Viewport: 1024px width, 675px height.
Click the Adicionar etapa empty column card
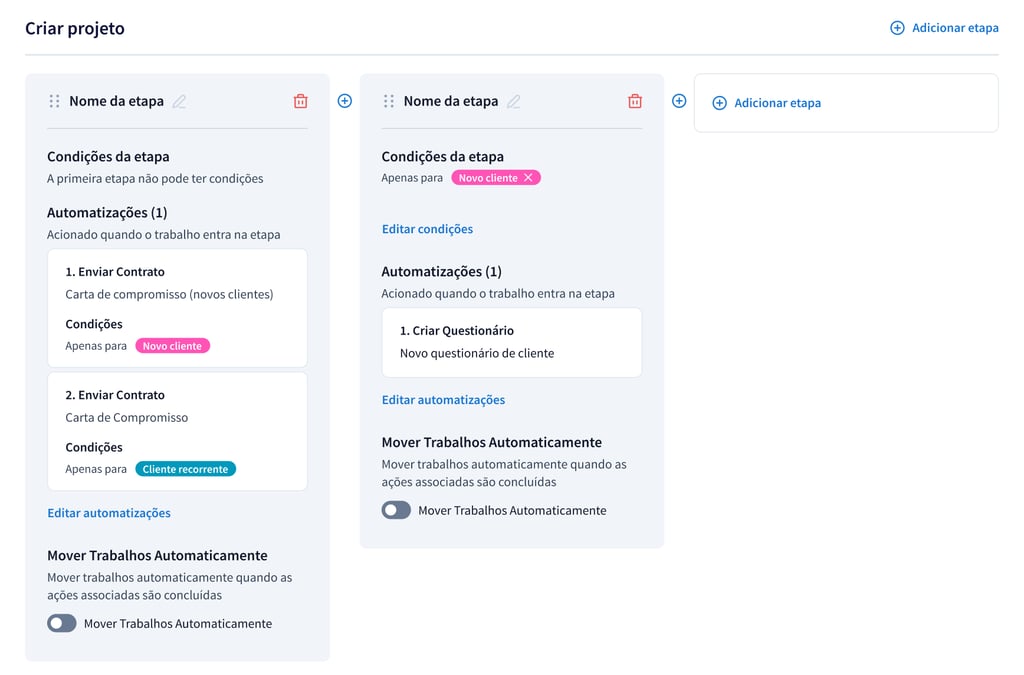(x=846, y=103)
